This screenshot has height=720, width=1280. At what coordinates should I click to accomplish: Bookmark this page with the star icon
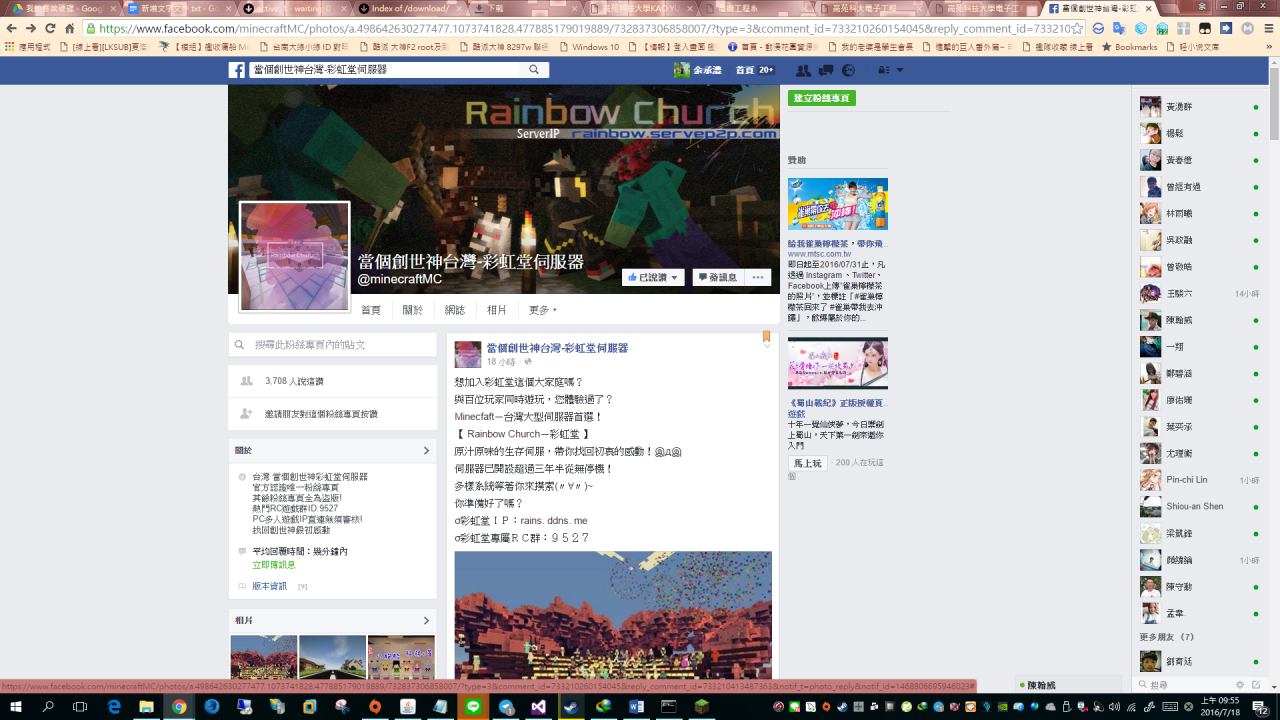tap(1077, 29)
